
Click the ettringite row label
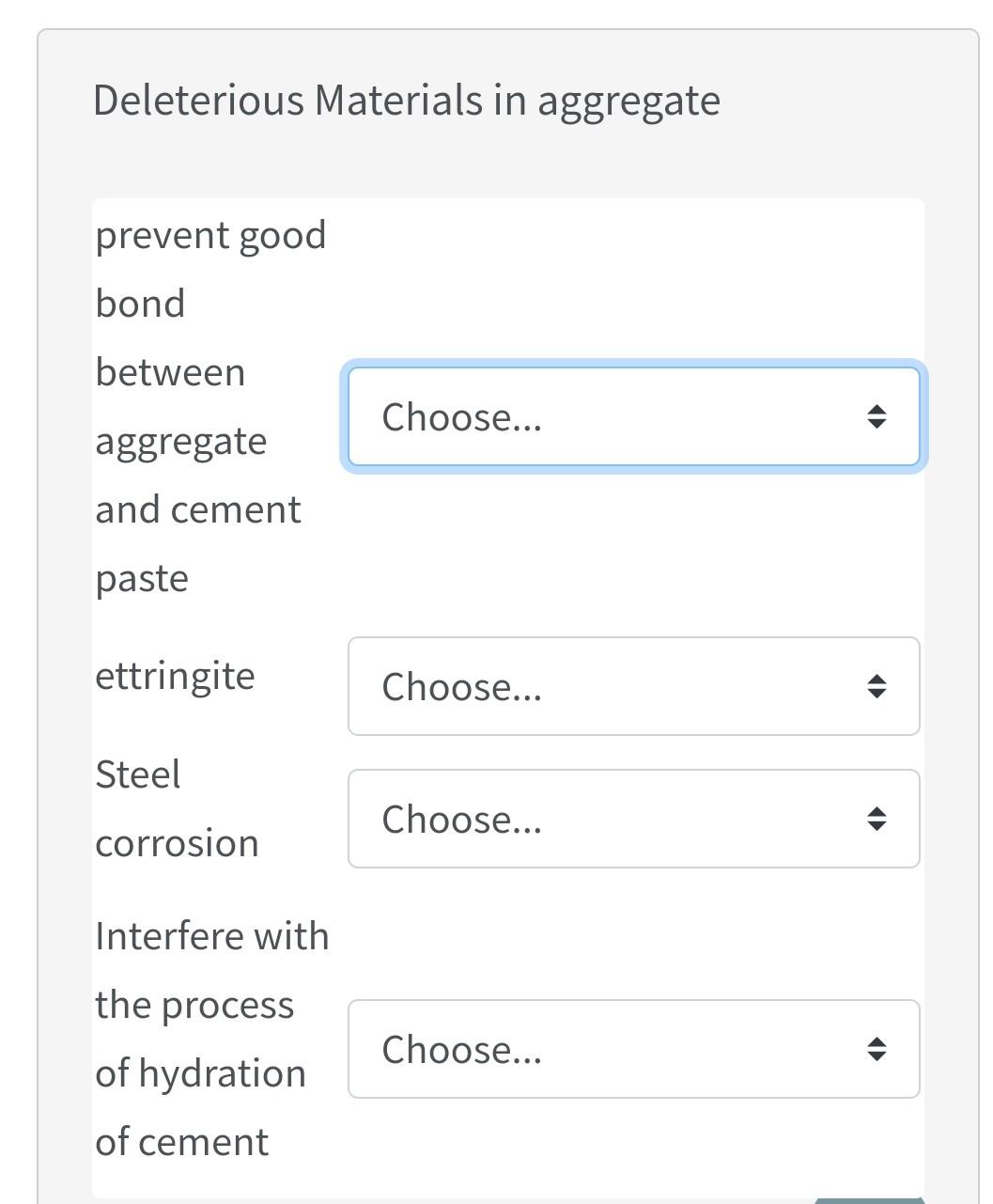point(175,675)
